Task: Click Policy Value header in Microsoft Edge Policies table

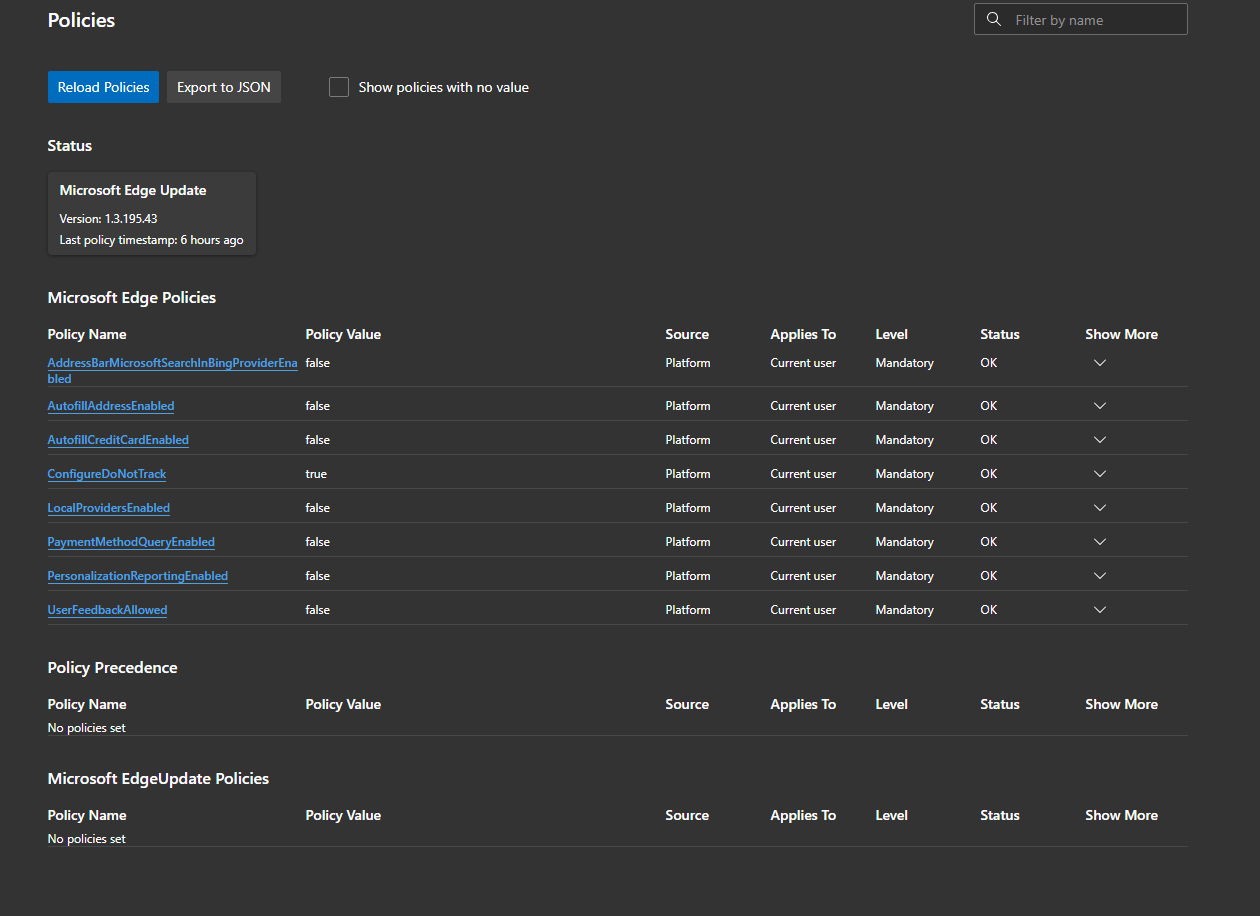Action: pyautogui.click(x=343, y=334)
